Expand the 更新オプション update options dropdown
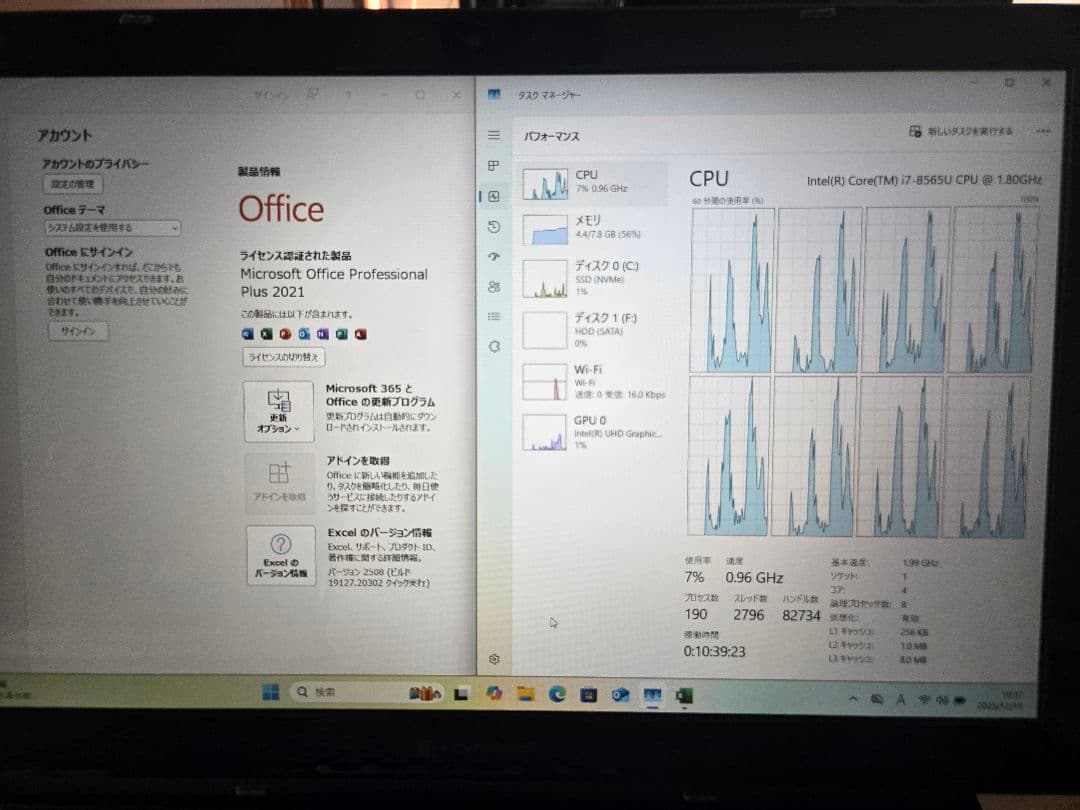This screenshot has height=810, width=1080. click(x=281, y=412)
